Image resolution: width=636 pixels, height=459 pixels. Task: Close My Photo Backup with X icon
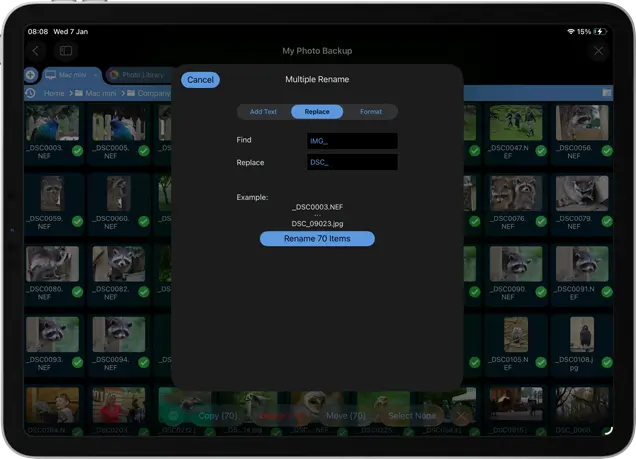[598, 51]
